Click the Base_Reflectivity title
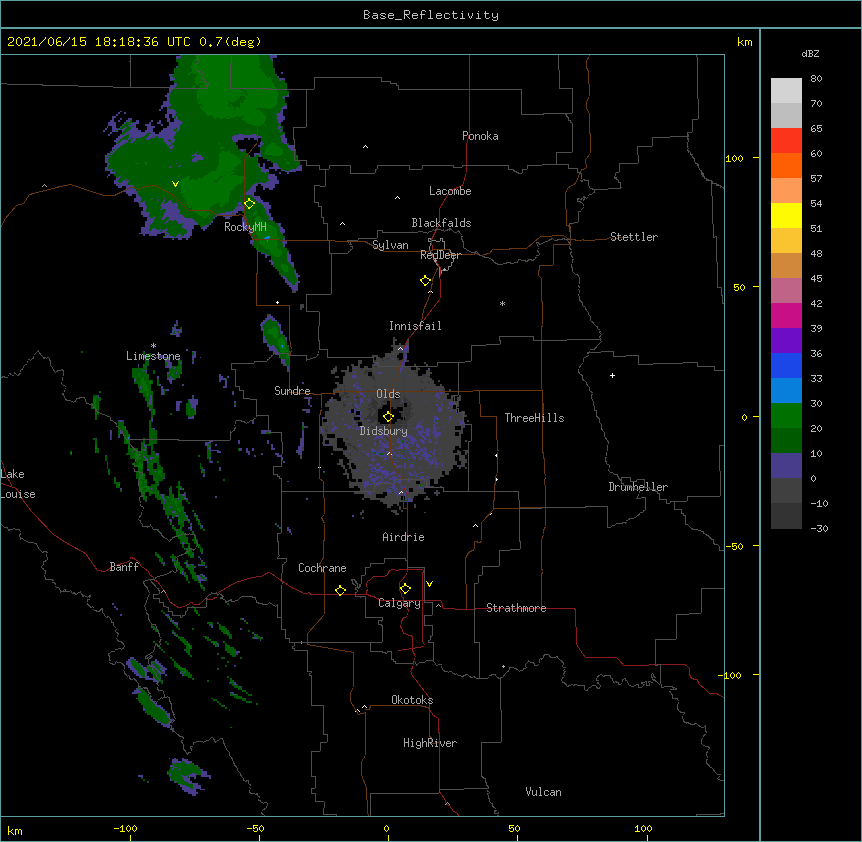This screenshot has width=862, height=842. click(x=431, y=15)
